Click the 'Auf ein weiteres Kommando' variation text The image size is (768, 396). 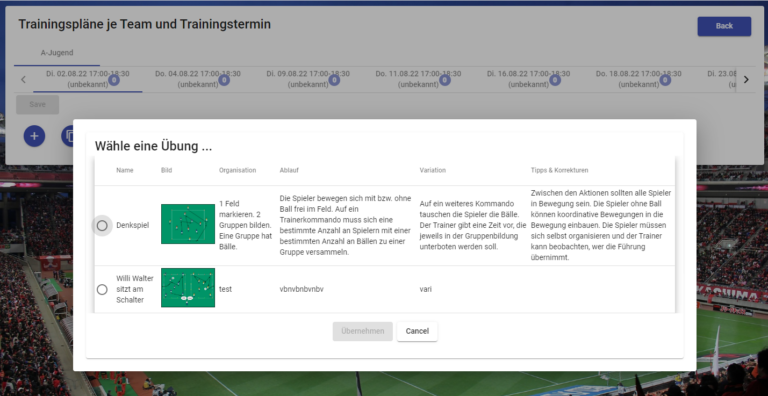click(473, 225)
